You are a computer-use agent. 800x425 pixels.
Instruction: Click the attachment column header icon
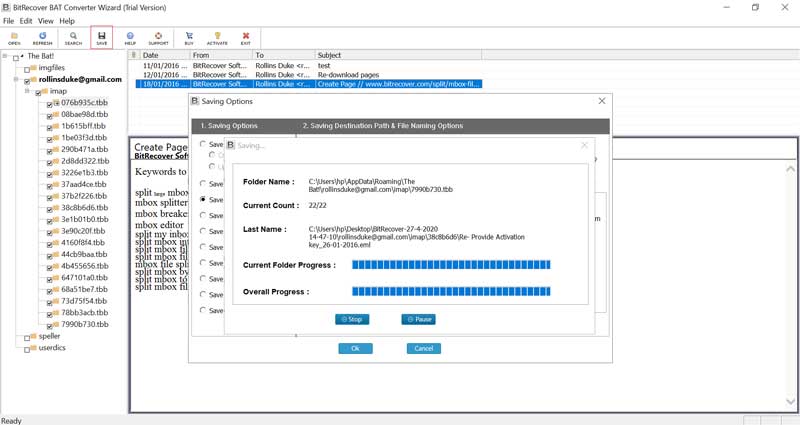(134, 55)
